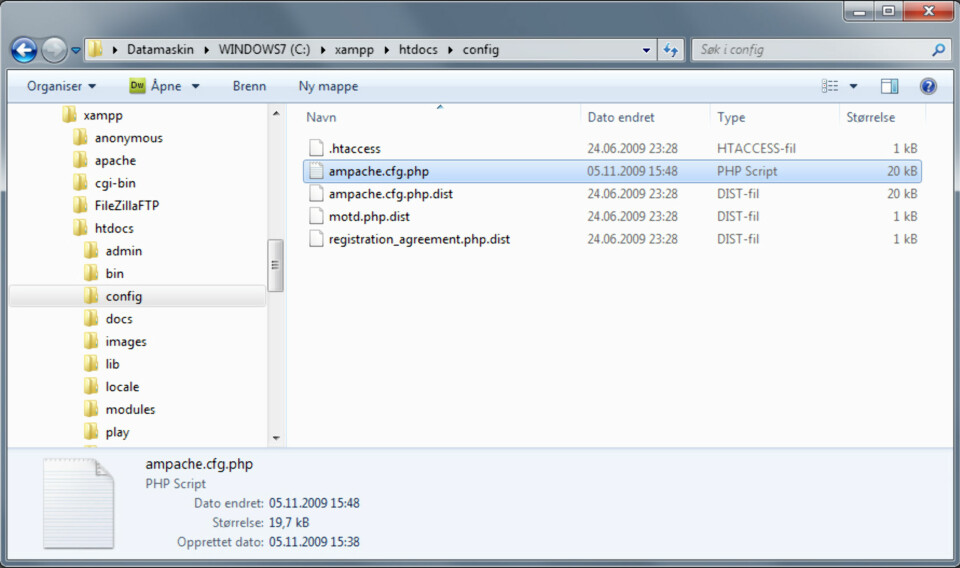
Task: Click Størrelse value 19,7 kB in details pane
Action: click(289, 522)
